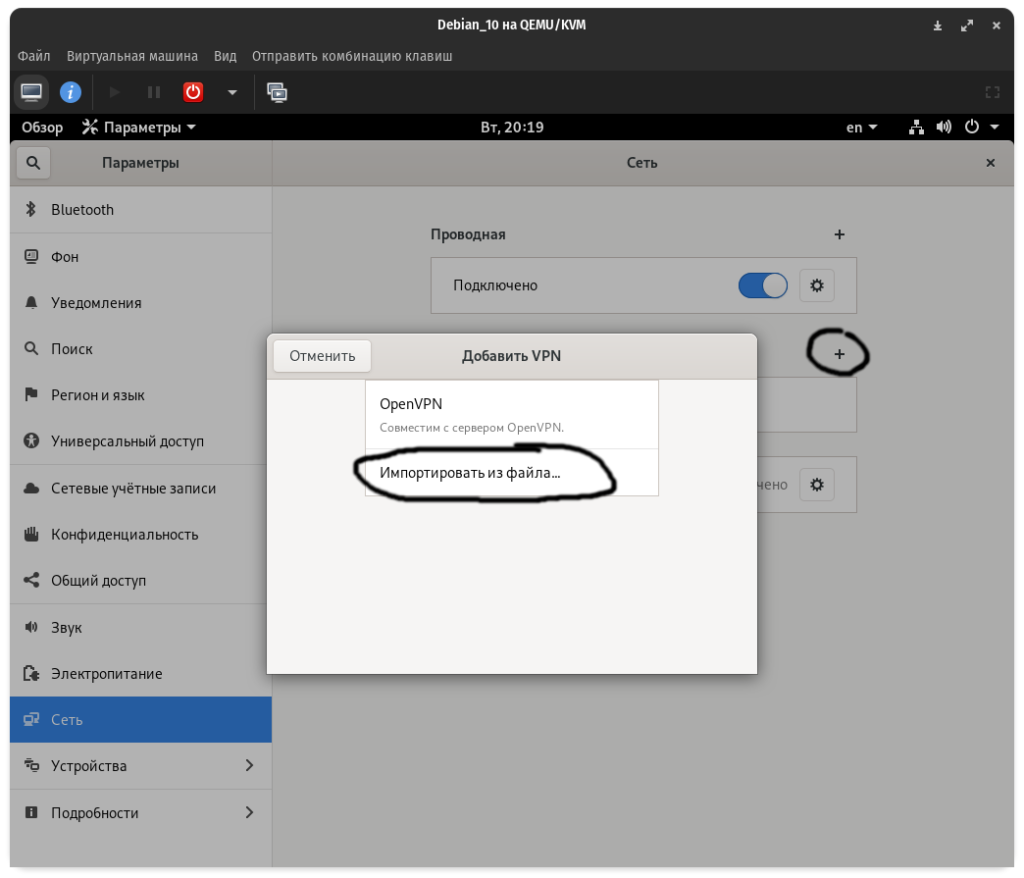This screenshot has width=1024, height=878.
Task: Open the Файл menu
Action: [x=34, y=56]
